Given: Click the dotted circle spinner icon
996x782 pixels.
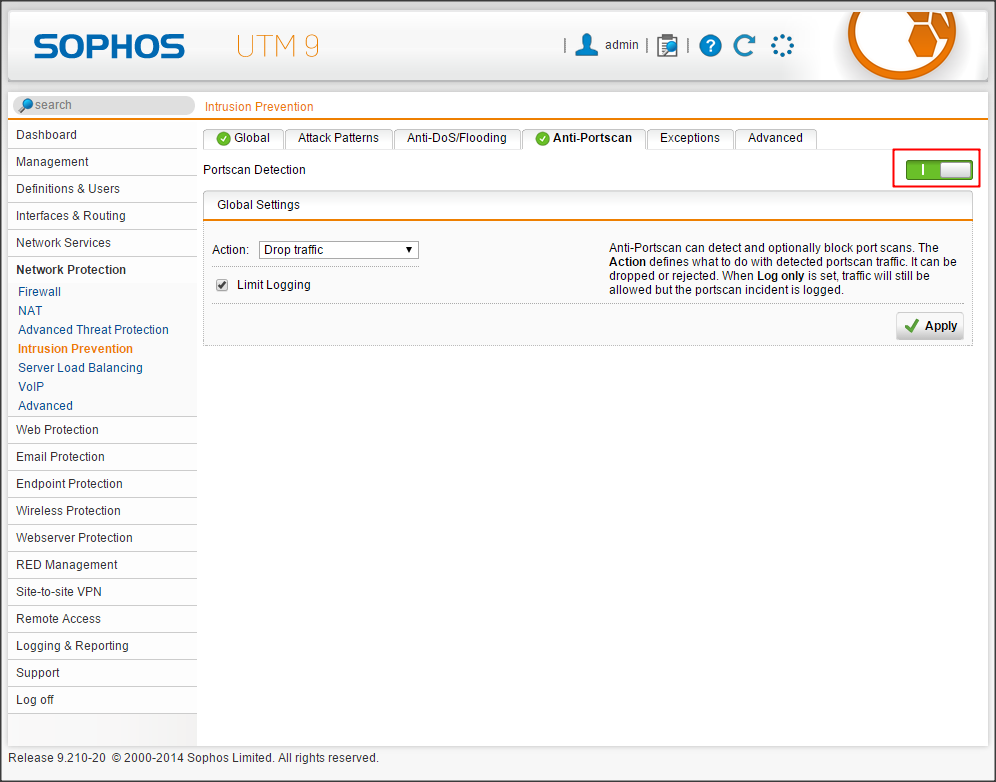Looking at the screenshot, I should (x=782, y=45).
